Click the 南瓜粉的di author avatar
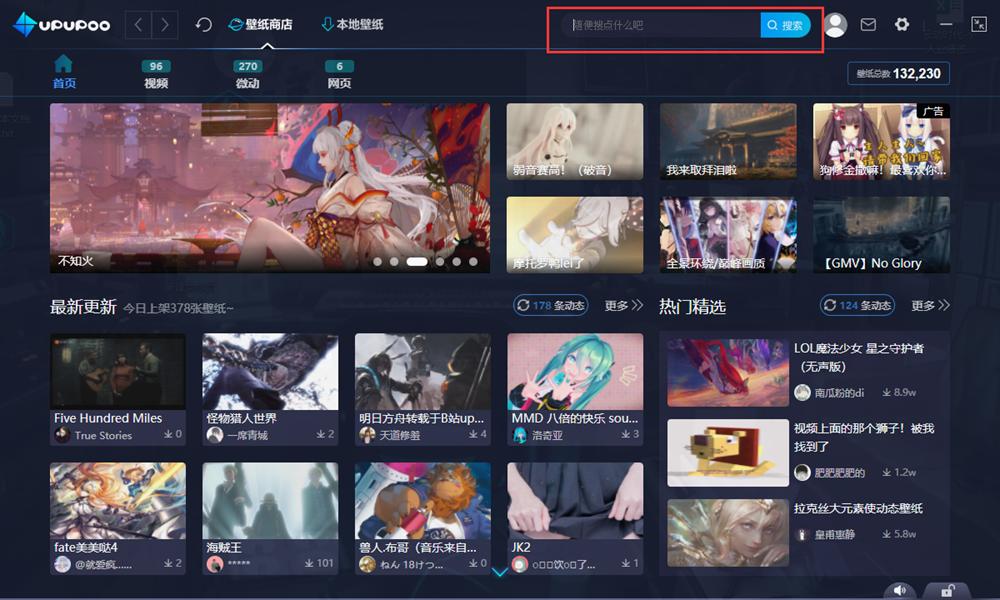The image size is (1000, 600). [802, 393]
